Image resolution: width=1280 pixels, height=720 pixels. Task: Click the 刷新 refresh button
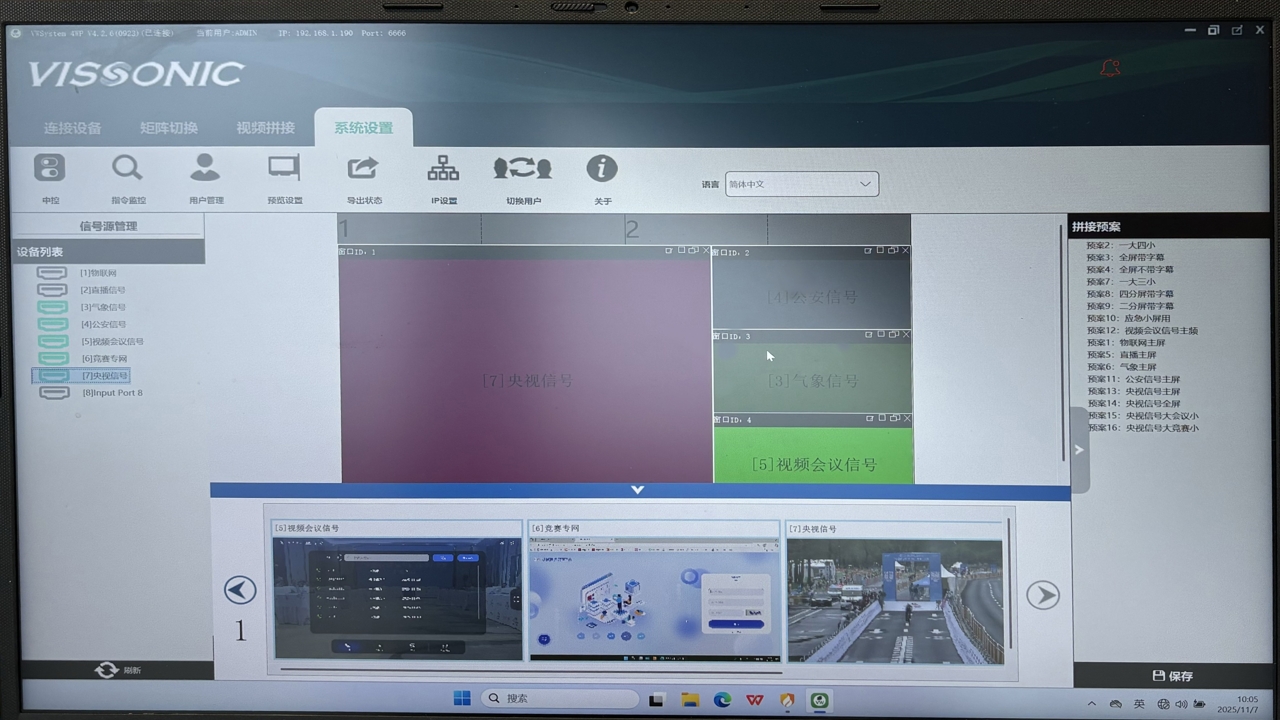click(x=118, y=670)
